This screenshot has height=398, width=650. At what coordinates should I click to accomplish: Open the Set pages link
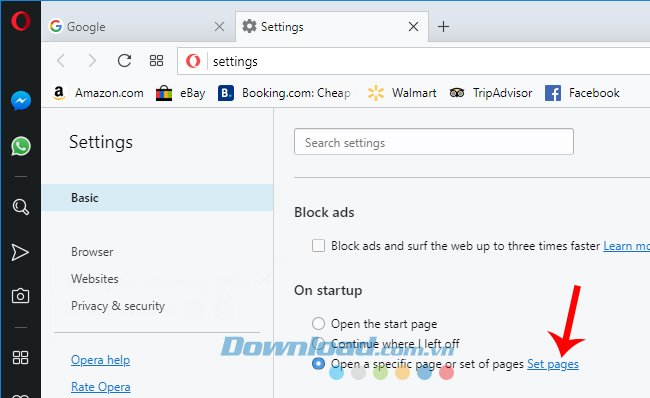[x=553, y=364]
